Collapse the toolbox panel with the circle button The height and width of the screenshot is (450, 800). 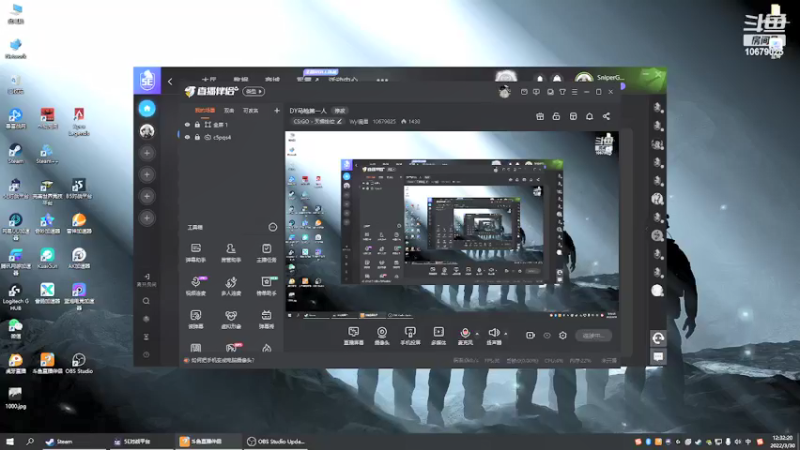(272, 227)
